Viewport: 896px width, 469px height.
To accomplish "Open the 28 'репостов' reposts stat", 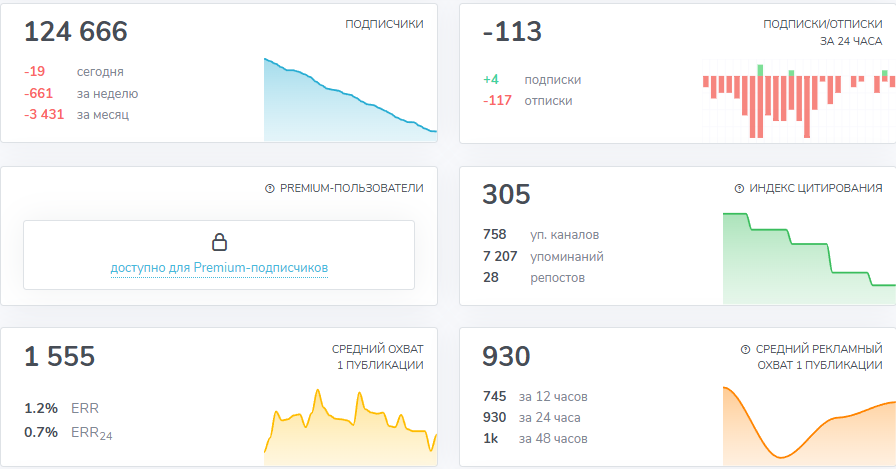I will 533,277.
